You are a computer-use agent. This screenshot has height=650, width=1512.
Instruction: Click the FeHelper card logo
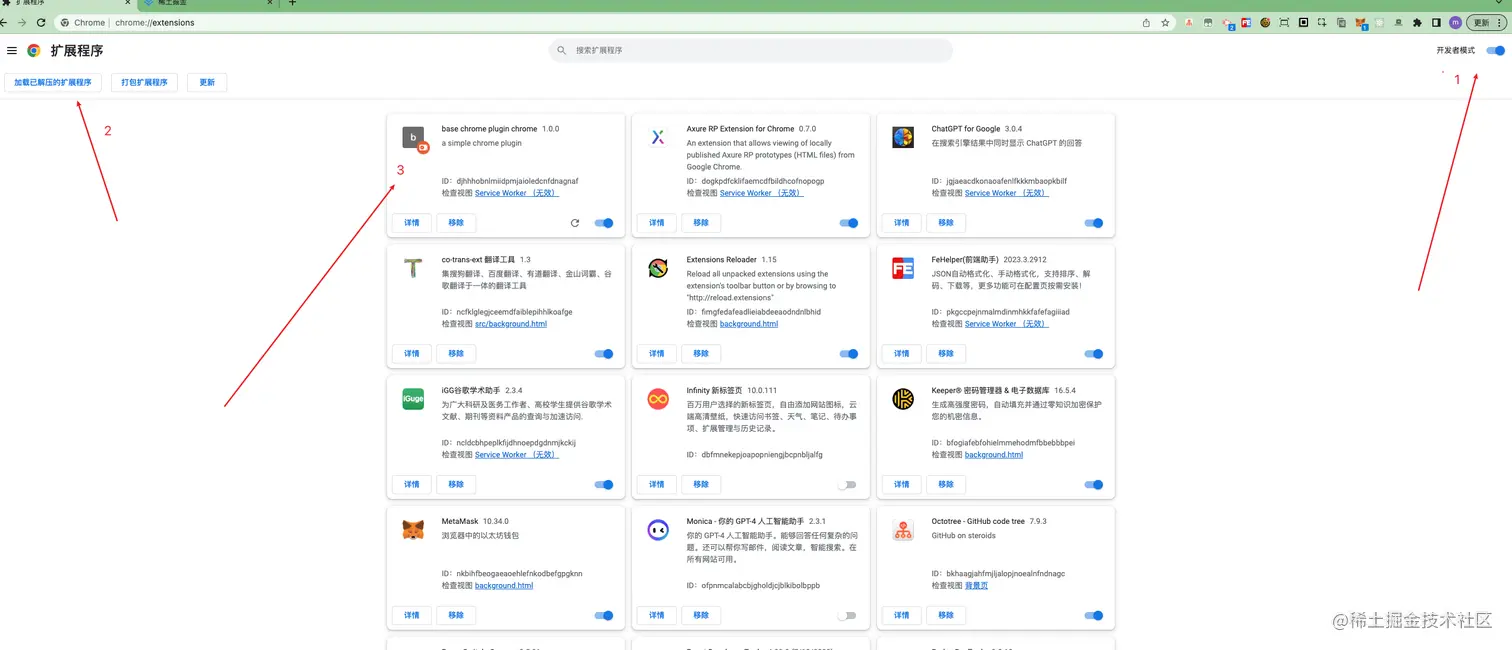903,268
